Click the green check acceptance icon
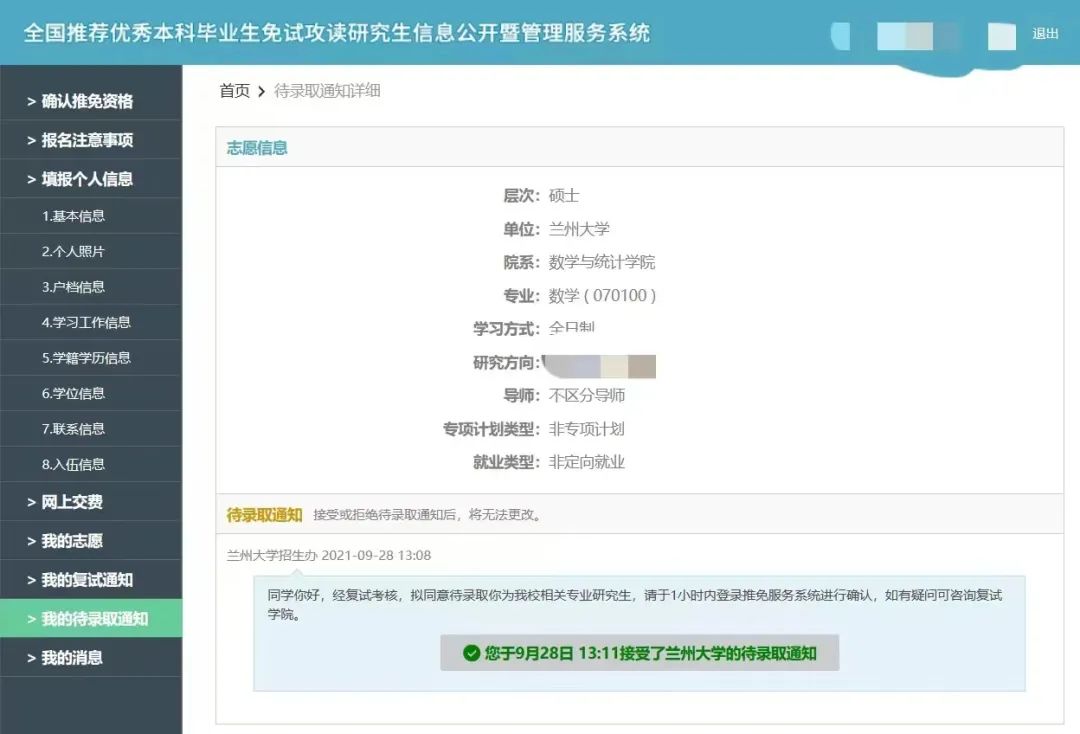1080x734 pixels. pos(472,653)
